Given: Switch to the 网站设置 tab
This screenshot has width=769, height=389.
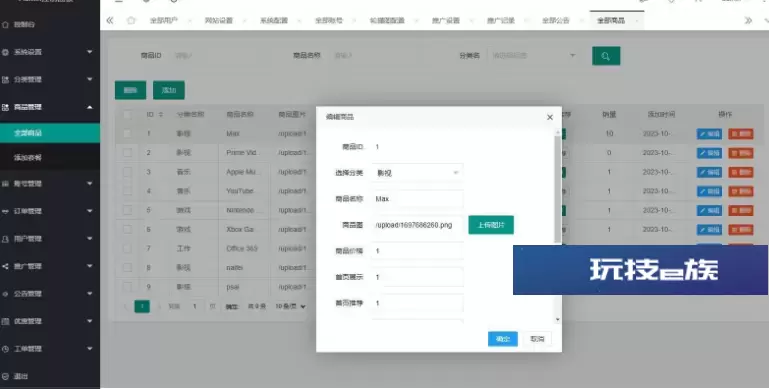Looking at the screenshot, I should coord(219,21).
